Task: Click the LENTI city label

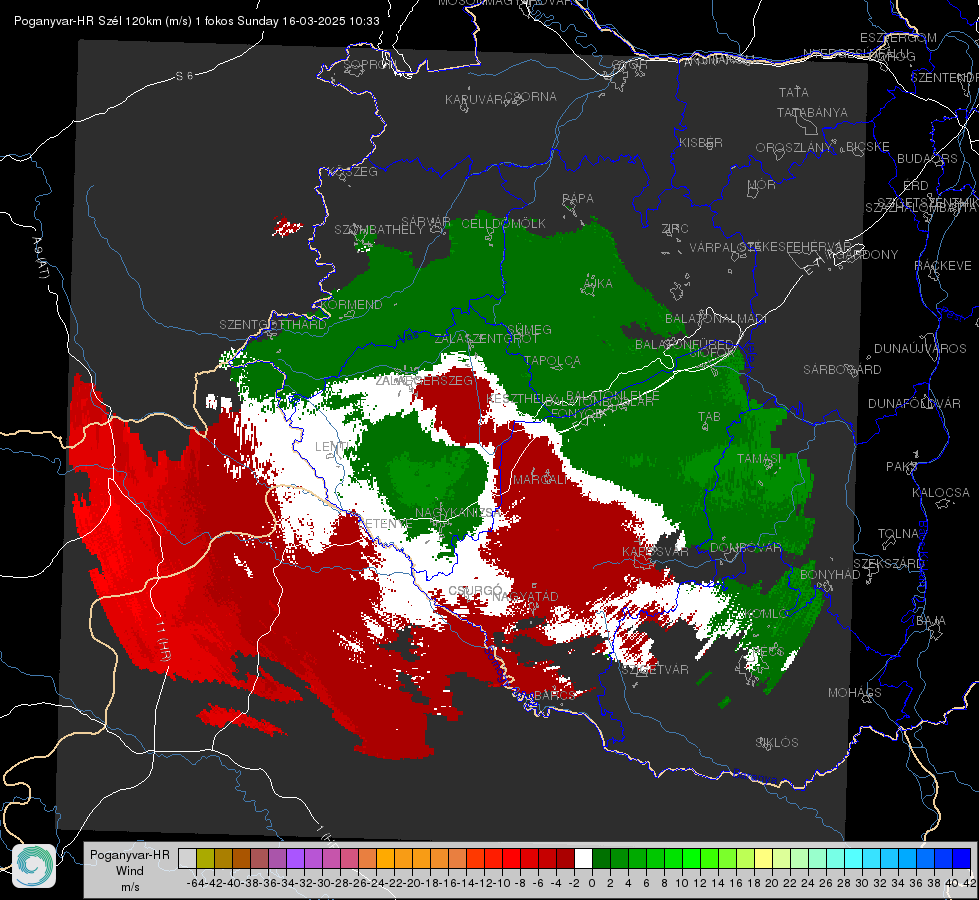Action: [332, 447]
